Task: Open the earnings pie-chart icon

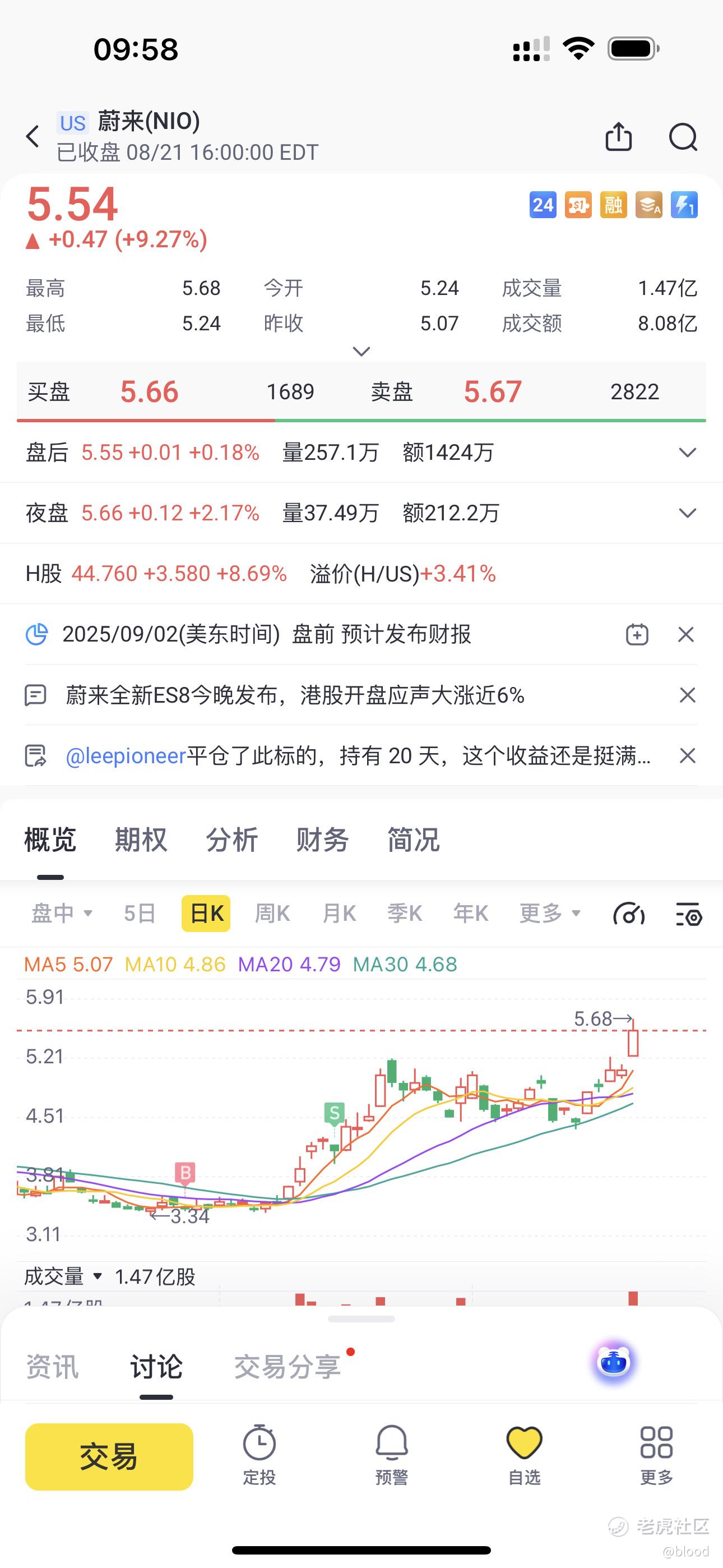Action: click(x=36, y=634)
